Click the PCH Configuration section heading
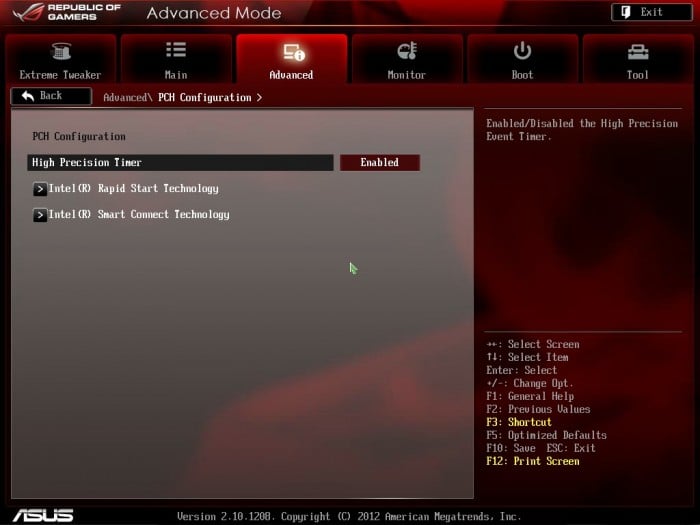 click(79, 136)
